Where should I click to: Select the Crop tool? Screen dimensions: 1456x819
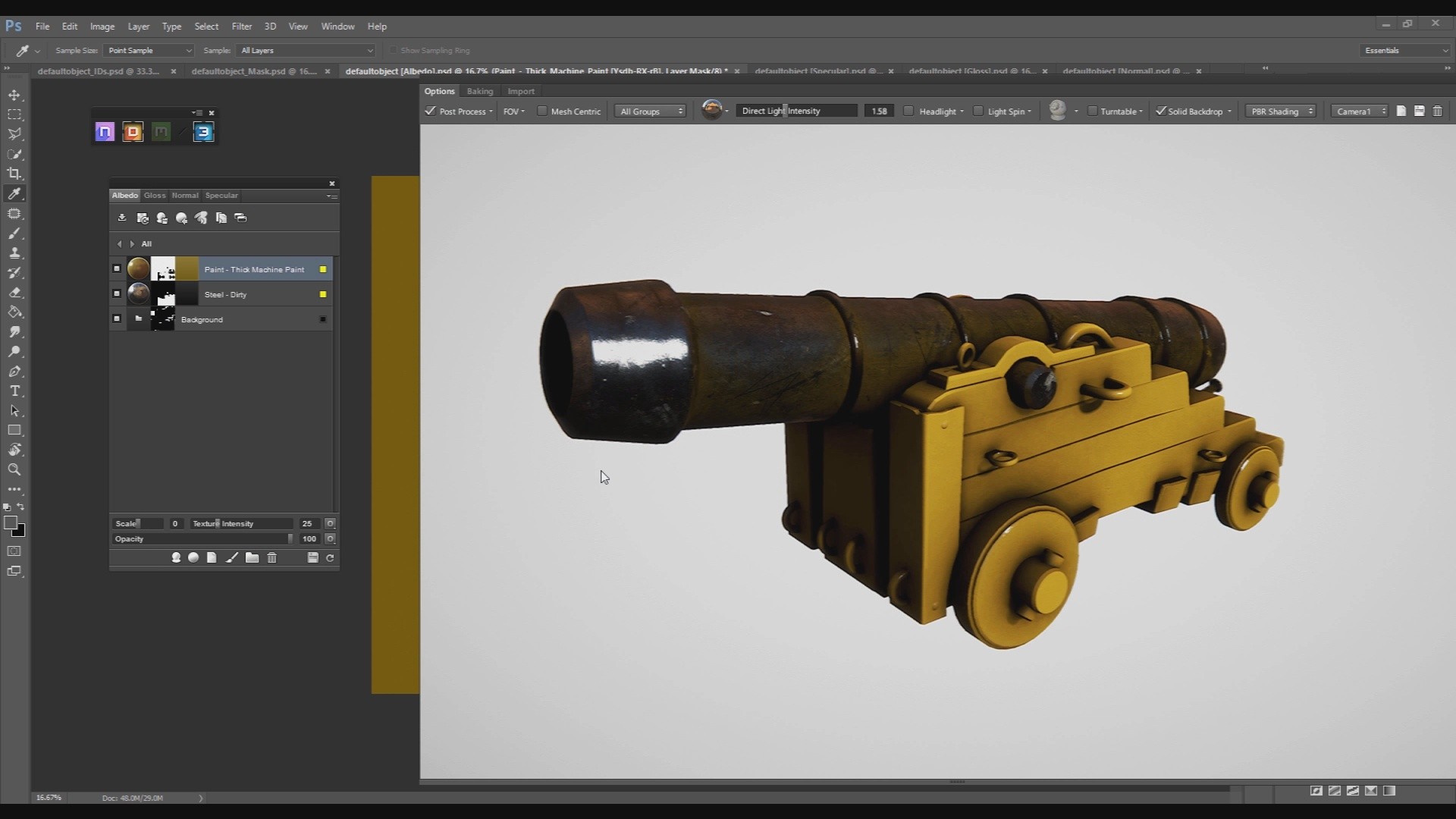tap(14, 174)
